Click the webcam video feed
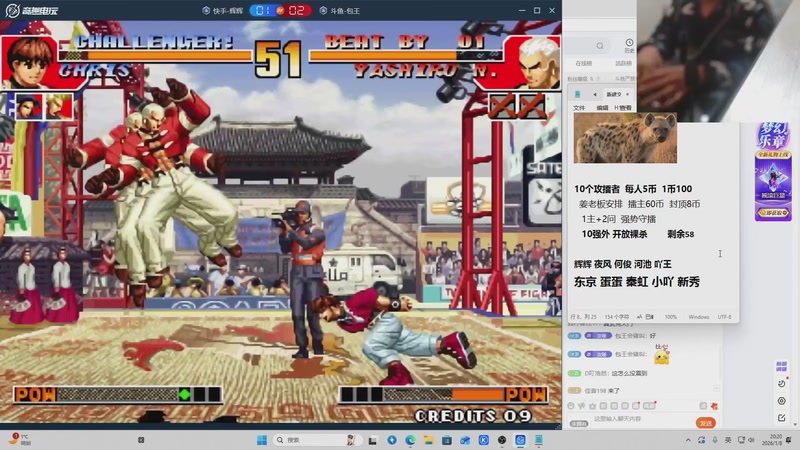The height and width of the screenshot is (450, 800). click(718, 61)
